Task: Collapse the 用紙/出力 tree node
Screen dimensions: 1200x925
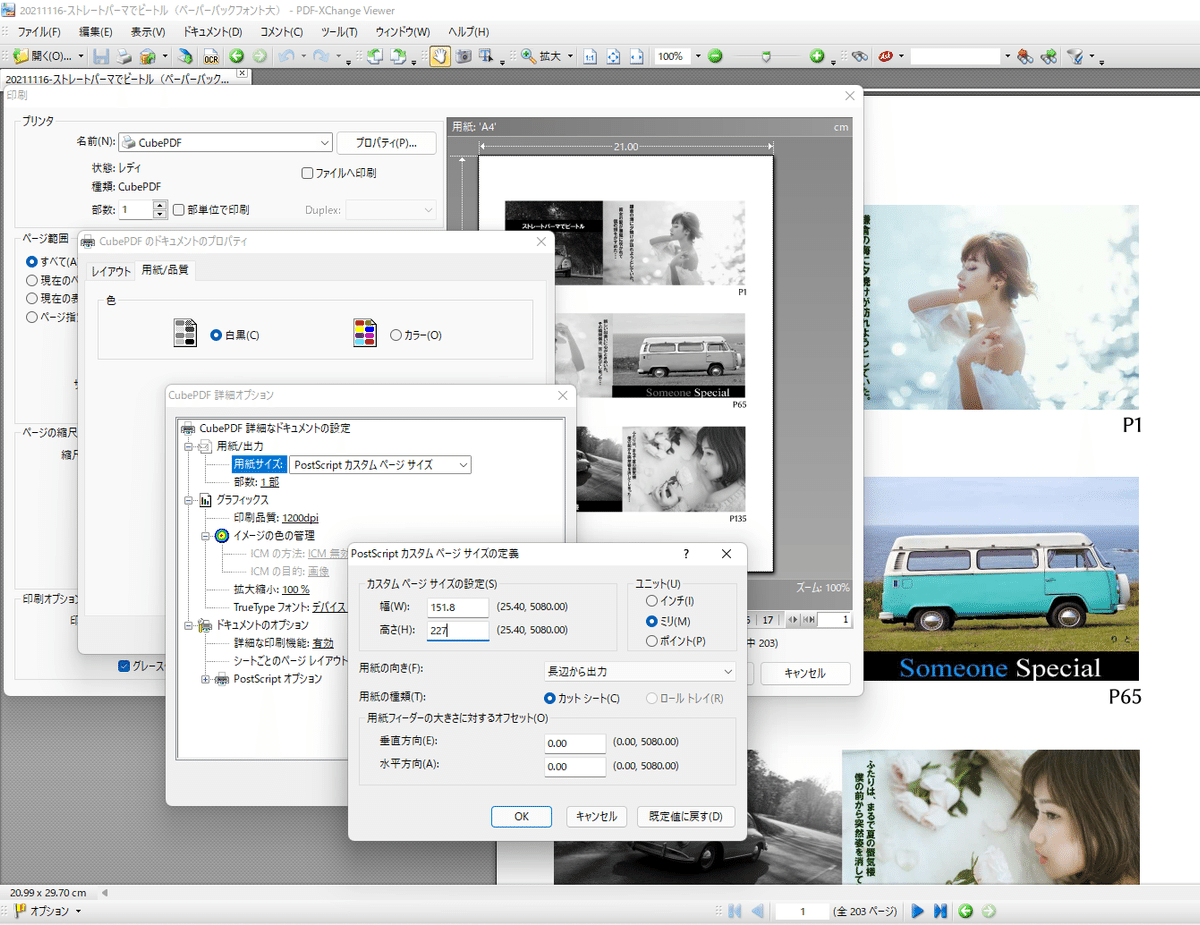Action: tap(187, 446)
